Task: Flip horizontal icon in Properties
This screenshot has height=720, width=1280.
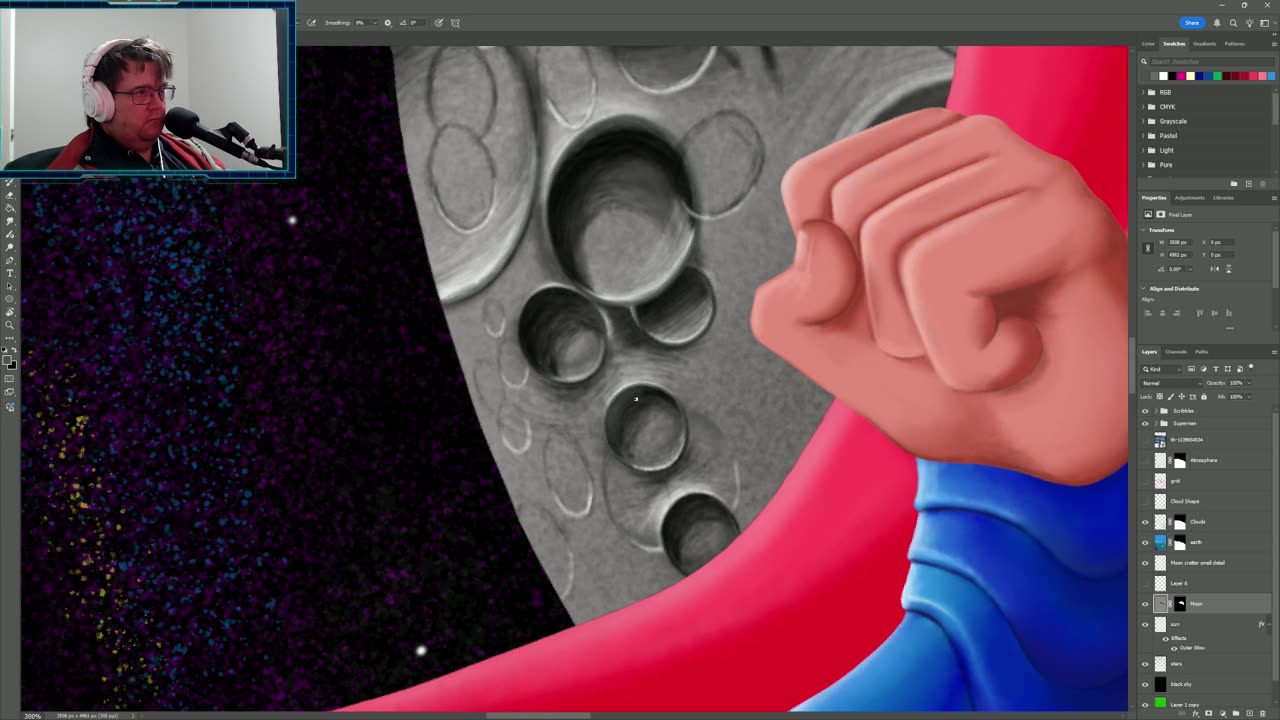Action: (x=1215, y=269)
